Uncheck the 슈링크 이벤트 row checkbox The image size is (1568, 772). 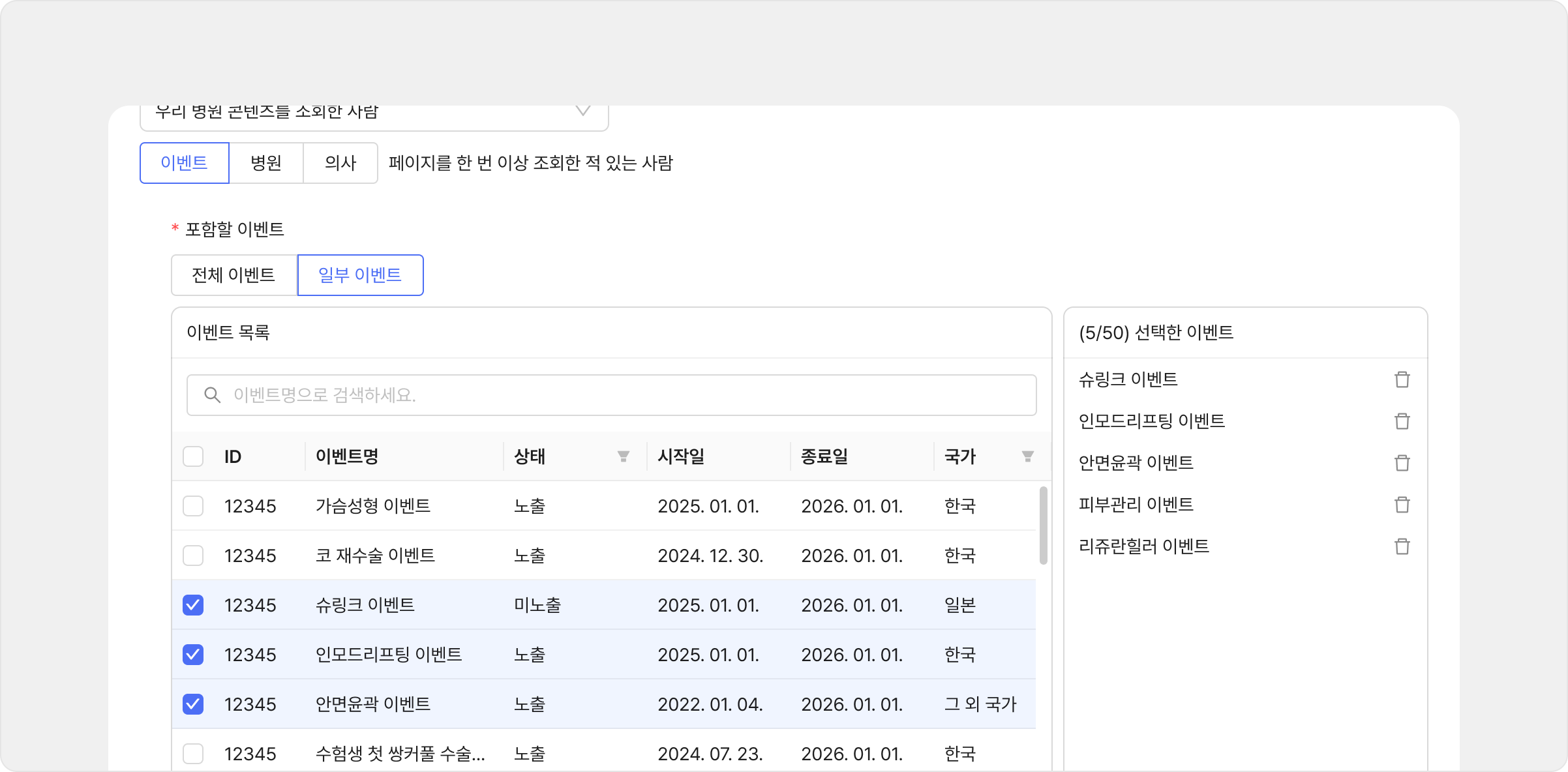point(193,605)
